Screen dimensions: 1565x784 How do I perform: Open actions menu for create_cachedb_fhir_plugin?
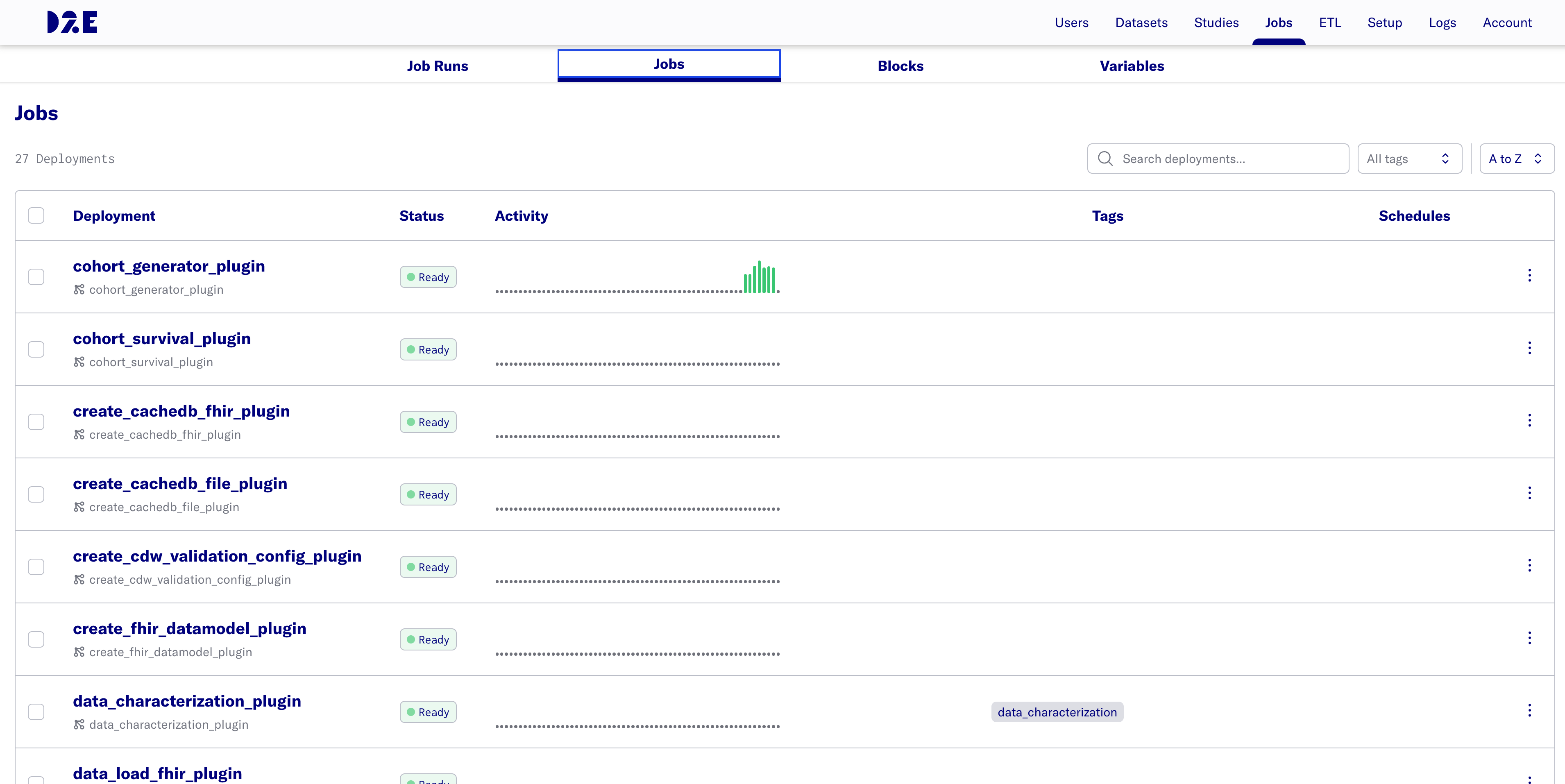click(x=1529, y=420)
